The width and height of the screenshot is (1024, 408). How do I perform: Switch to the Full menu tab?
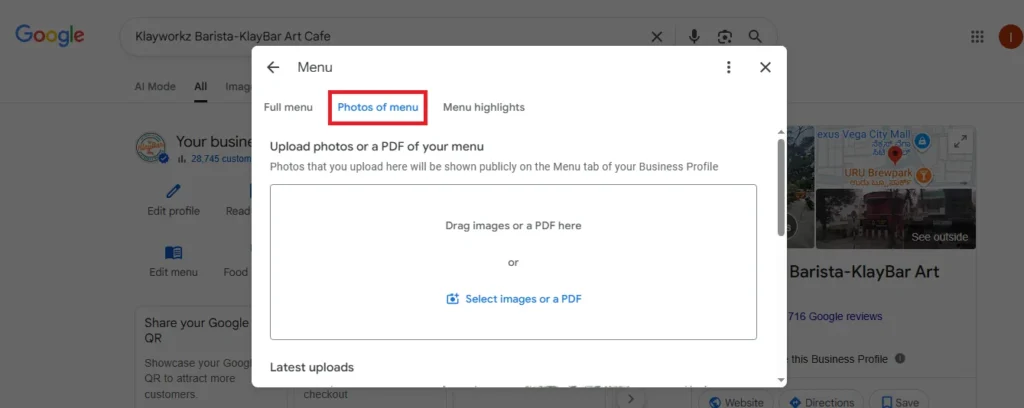pos(288,107)
